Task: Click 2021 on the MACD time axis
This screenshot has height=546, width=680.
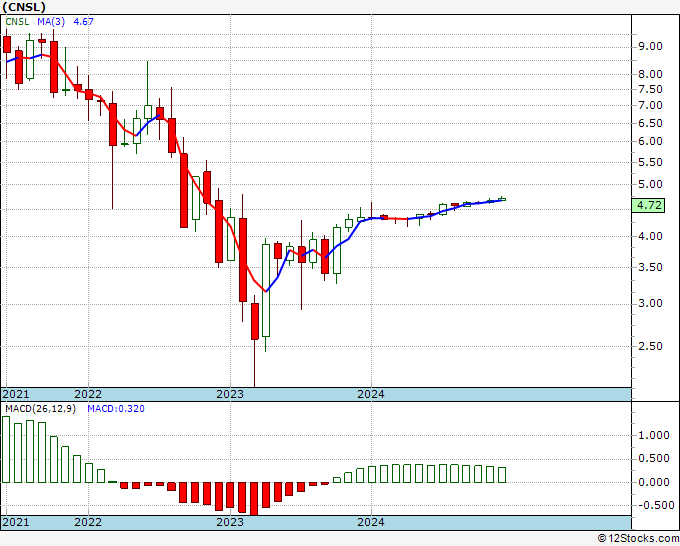Action: pyautogui.click(x=16, y=522)
